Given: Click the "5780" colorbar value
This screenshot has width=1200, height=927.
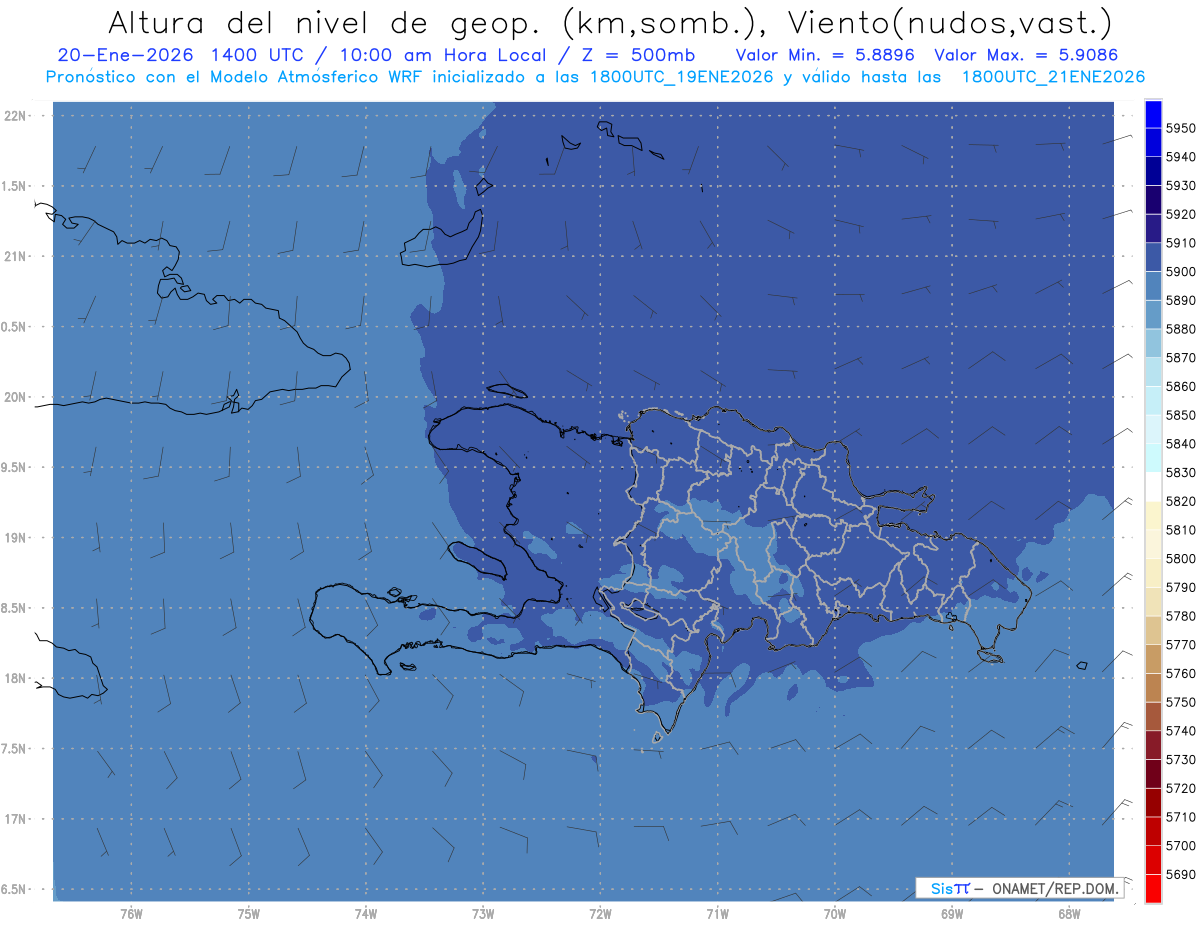Looking at the screenshot, I should [1180, 616].
